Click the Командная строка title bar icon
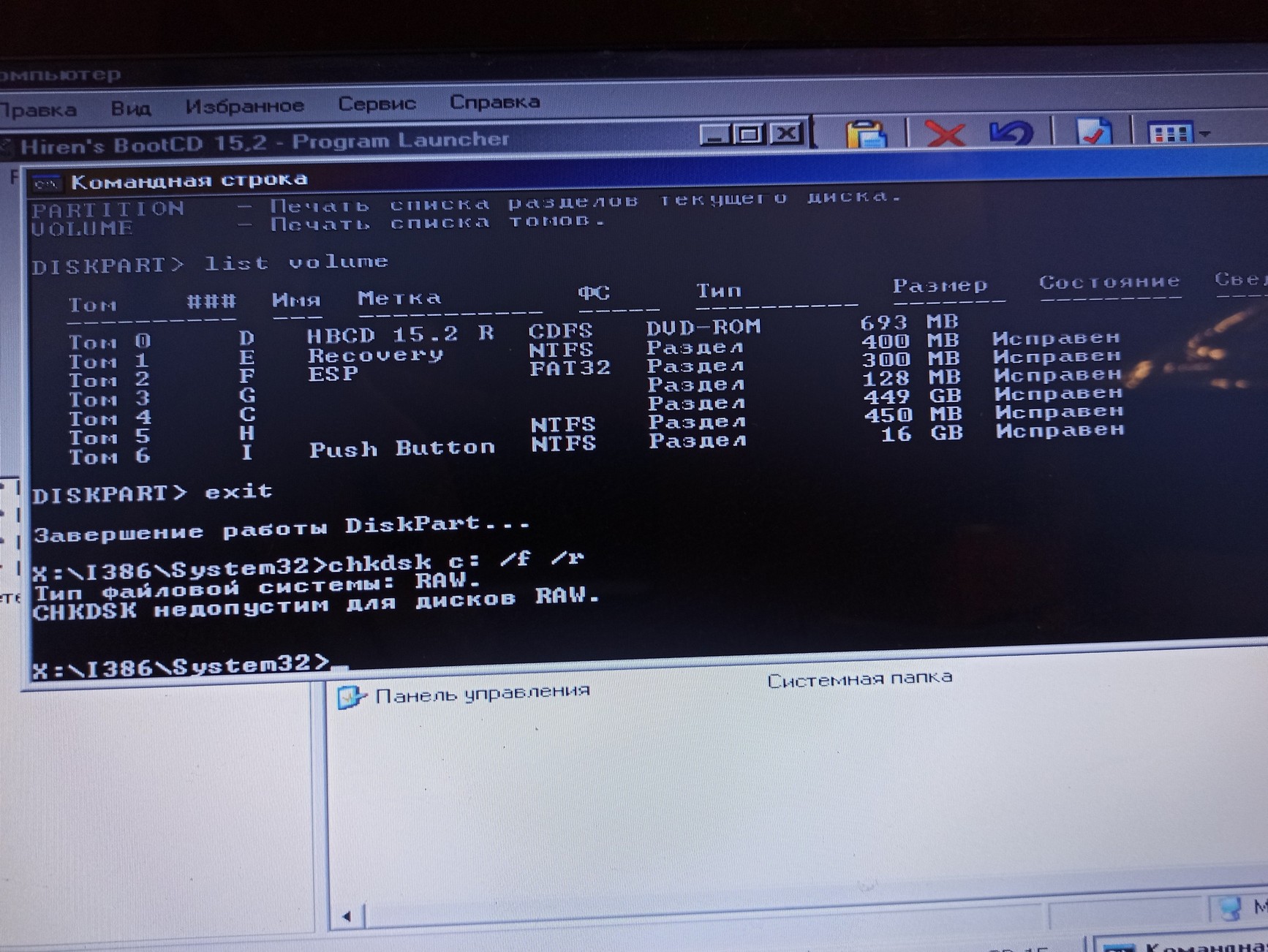 tap(47, 183)
